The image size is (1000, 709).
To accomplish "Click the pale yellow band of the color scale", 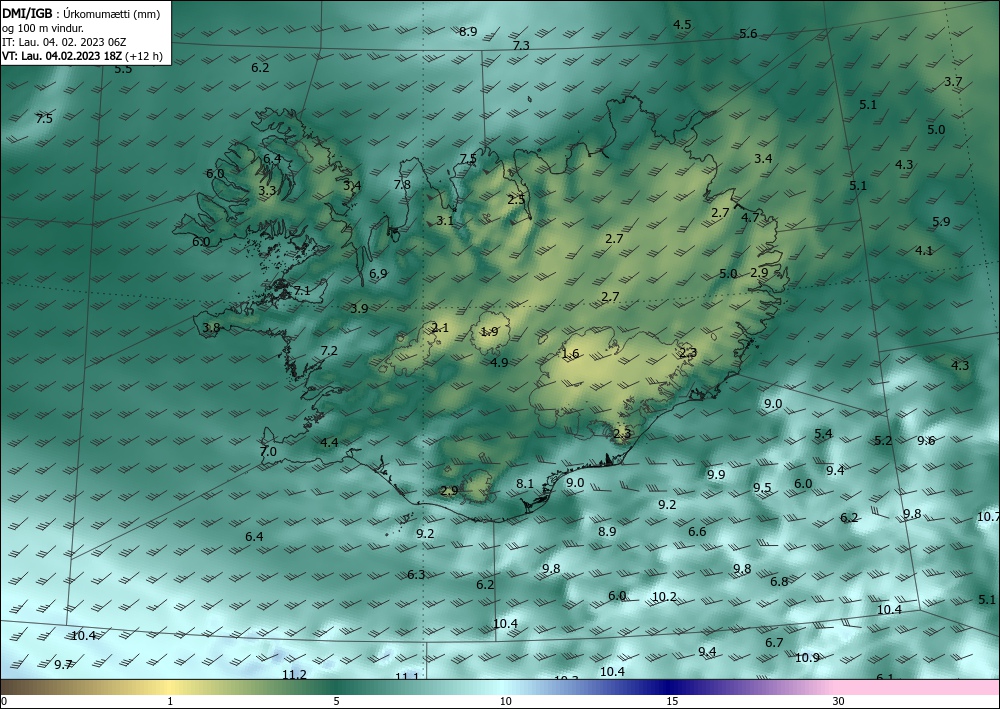I will pos(169,687).
